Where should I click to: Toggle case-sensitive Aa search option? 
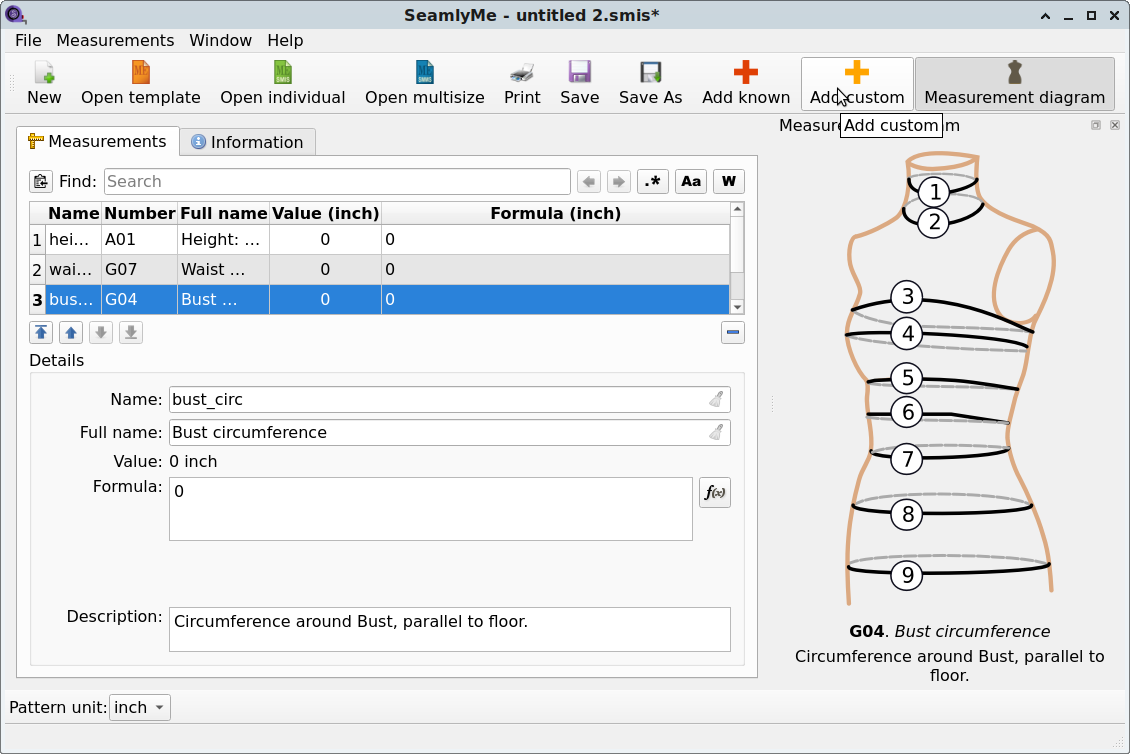tap(690, 182)
